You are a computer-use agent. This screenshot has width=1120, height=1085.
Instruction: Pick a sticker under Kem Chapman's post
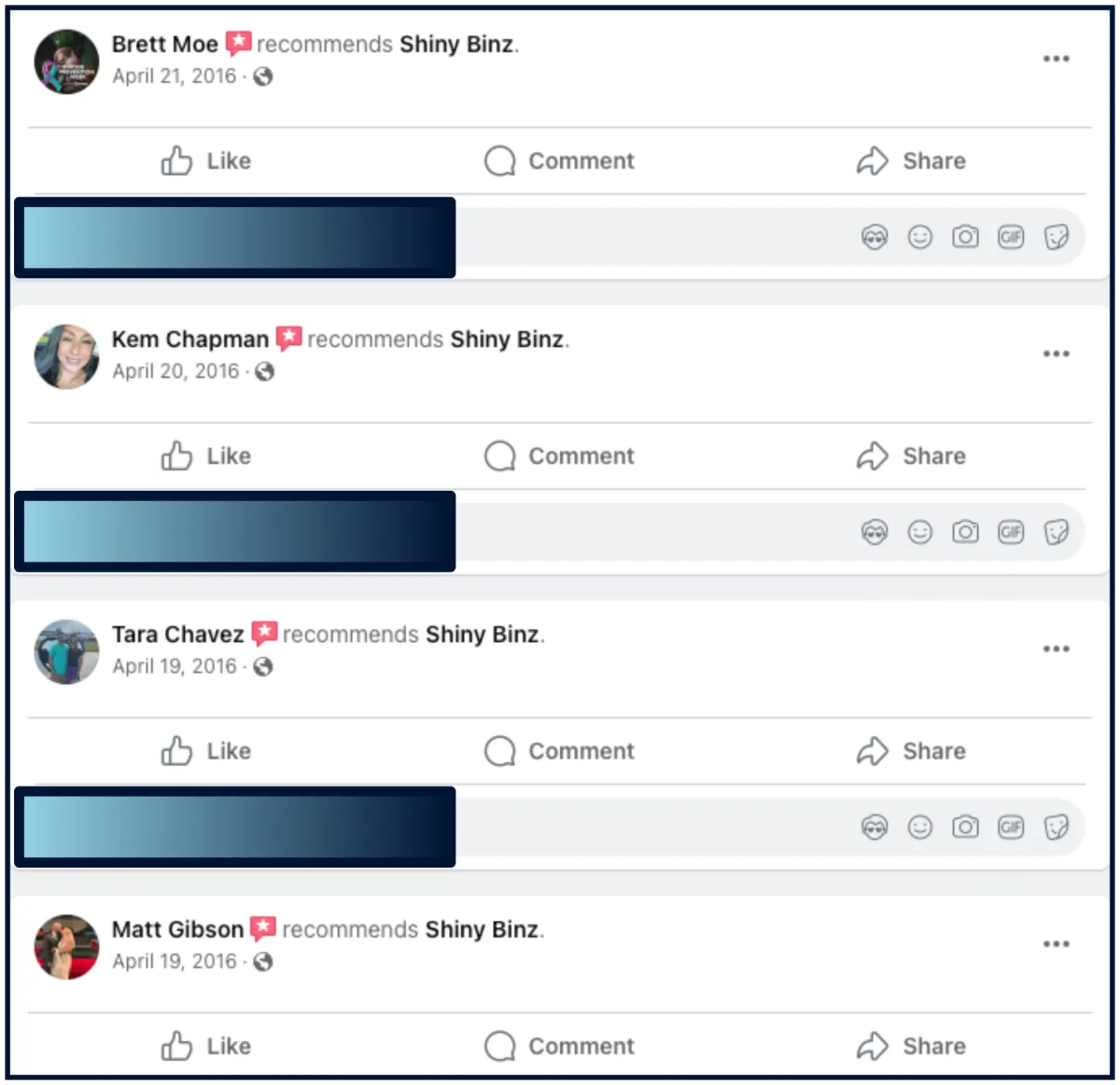coord(1057,532)
